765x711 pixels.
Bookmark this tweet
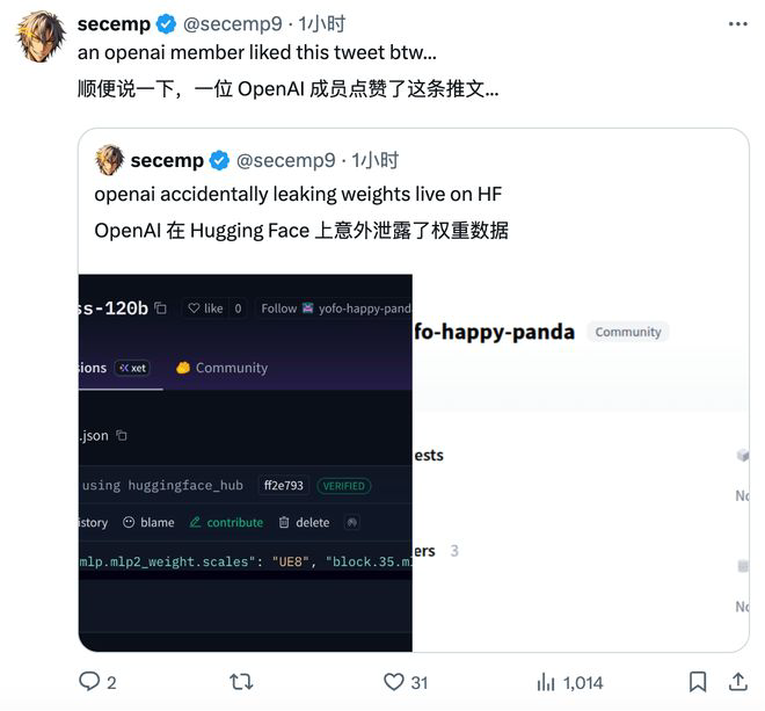[698, 682]
